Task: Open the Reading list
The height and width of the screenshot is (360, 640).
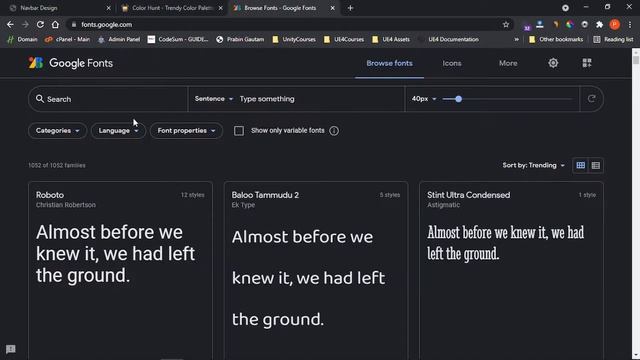Action: 613,39
